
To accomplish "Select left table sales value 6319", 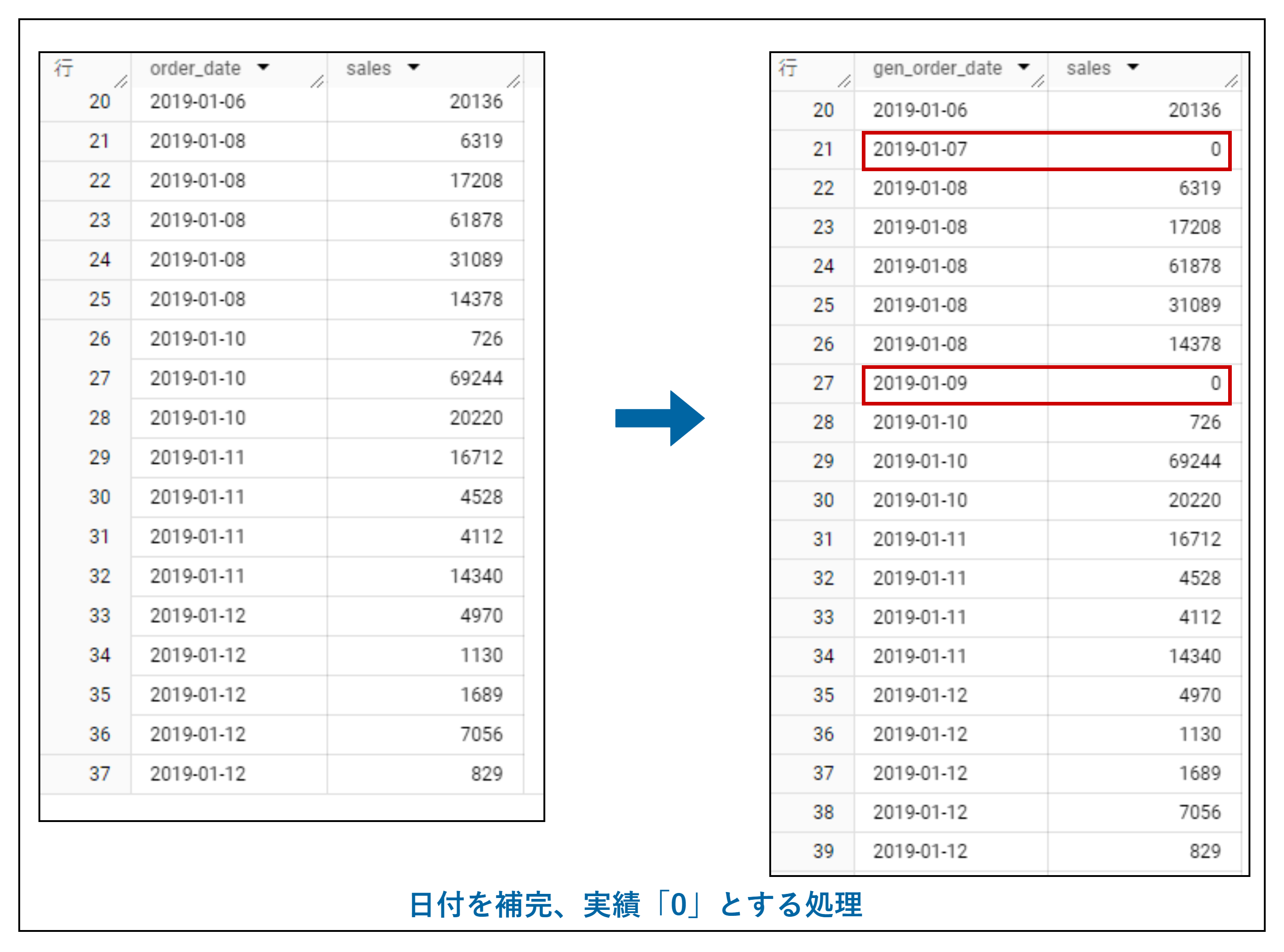I will (481, 141).
